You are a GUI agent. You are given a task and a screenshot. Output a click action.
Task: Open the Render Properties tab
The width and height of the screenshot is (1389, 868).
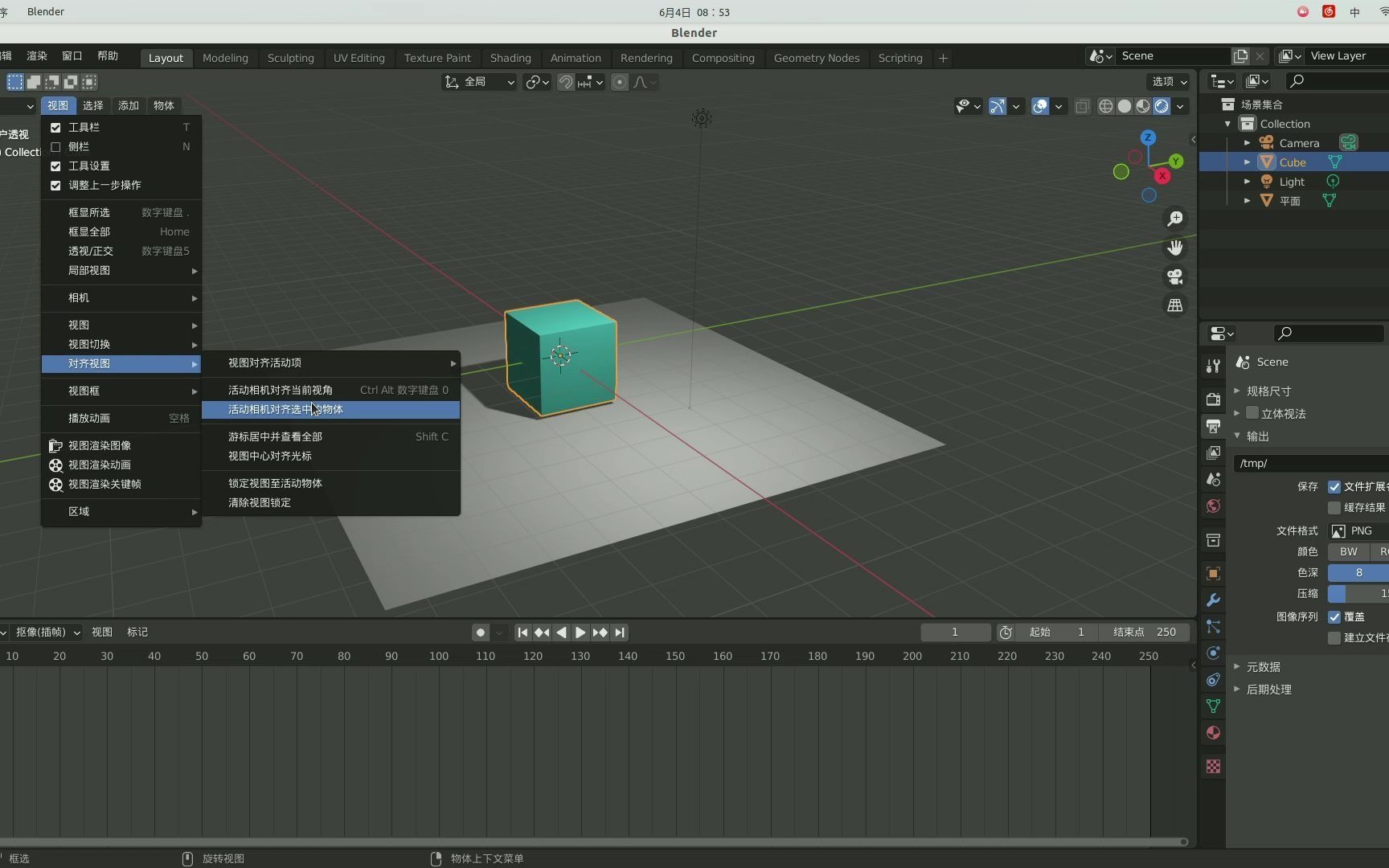coord(1212,399)
